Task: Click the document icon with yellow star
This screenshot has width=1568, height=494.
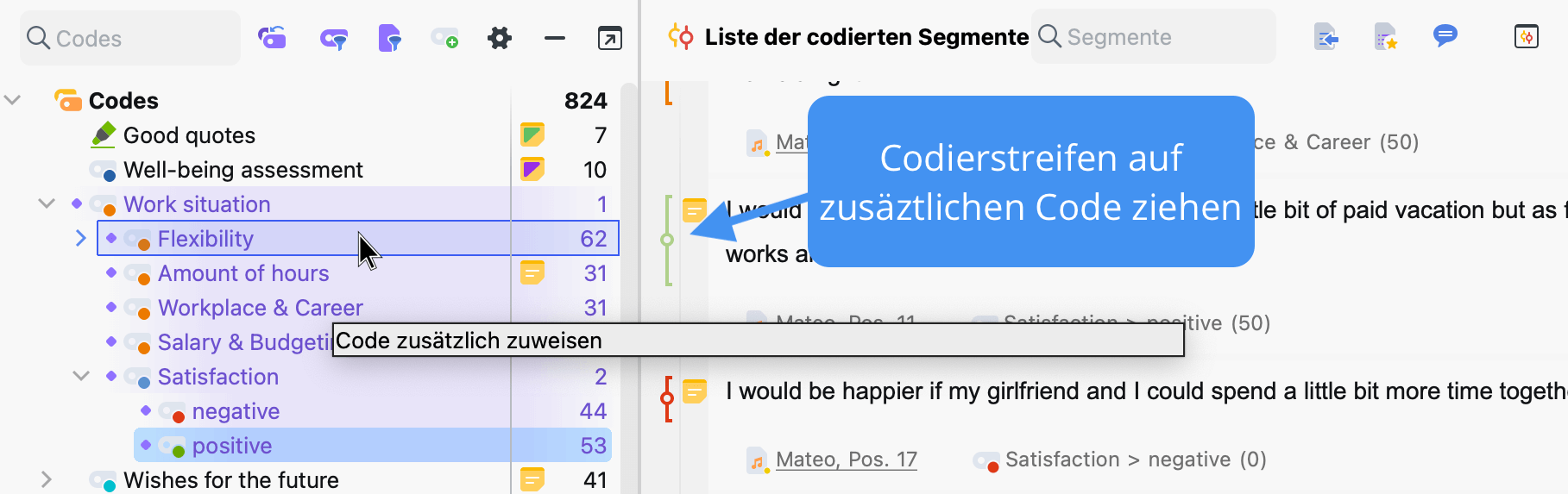Action: coord(1385,37)
